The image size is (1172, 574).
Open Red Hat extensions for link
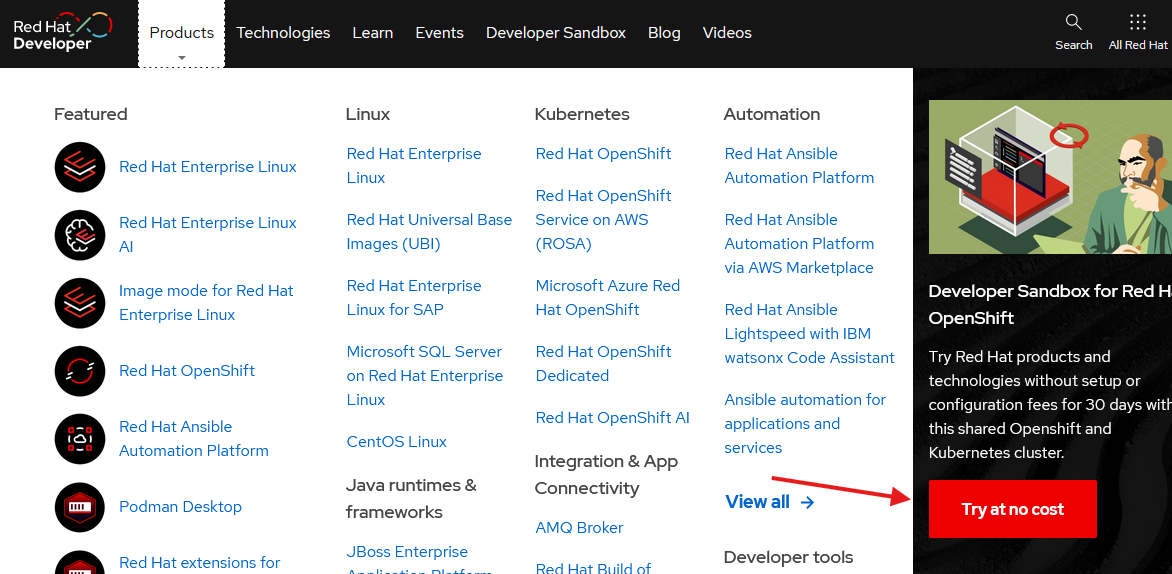(x=200, y=562)
